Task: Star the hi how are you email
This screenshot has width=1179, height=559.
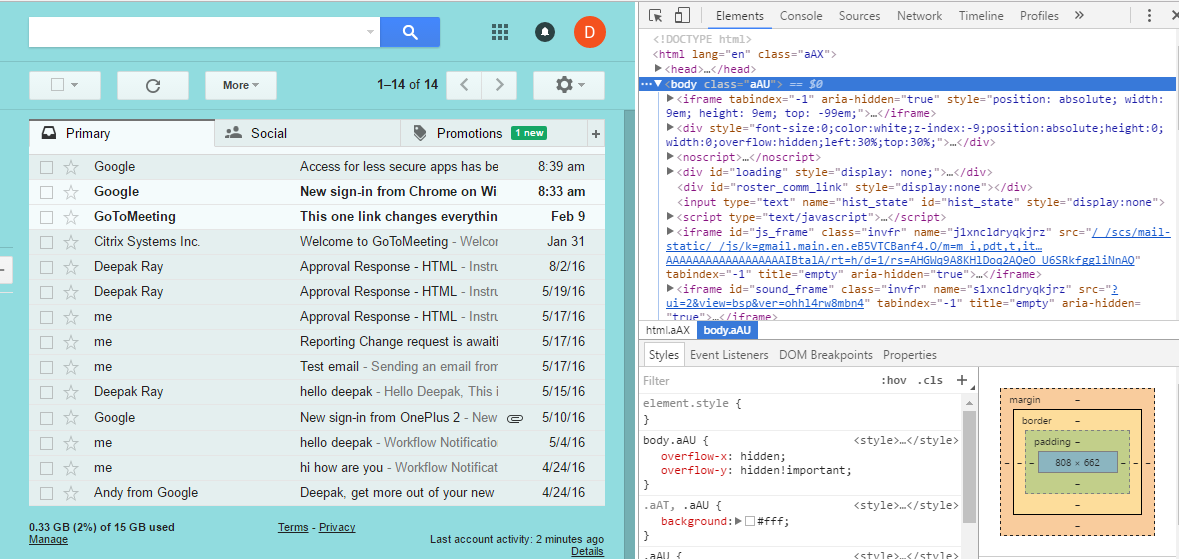Action: tap(71, 468)
